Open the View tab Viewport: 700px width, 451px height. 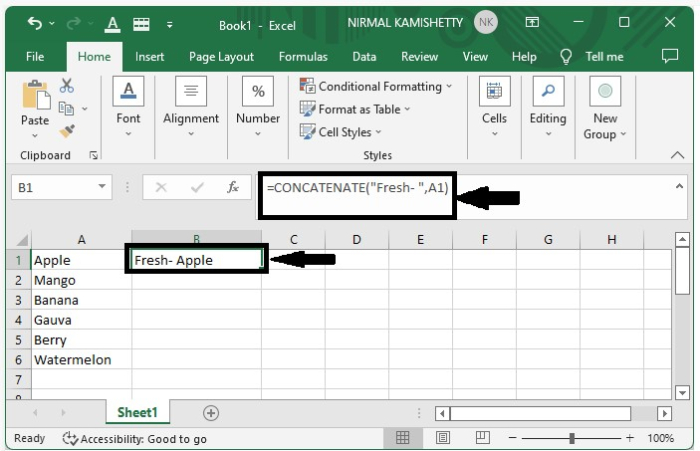(475, 57)
